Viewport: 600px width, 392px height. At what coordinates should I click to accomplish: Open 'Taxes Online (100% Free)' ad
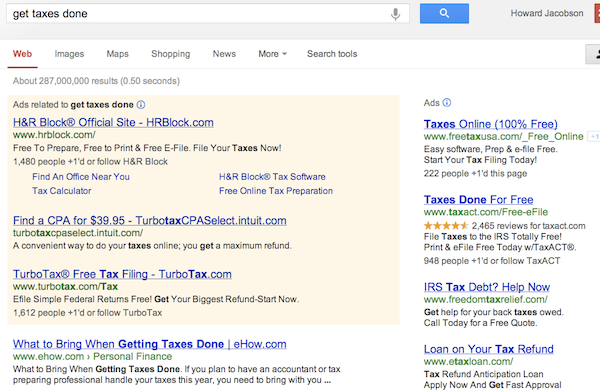click(491, 124)
